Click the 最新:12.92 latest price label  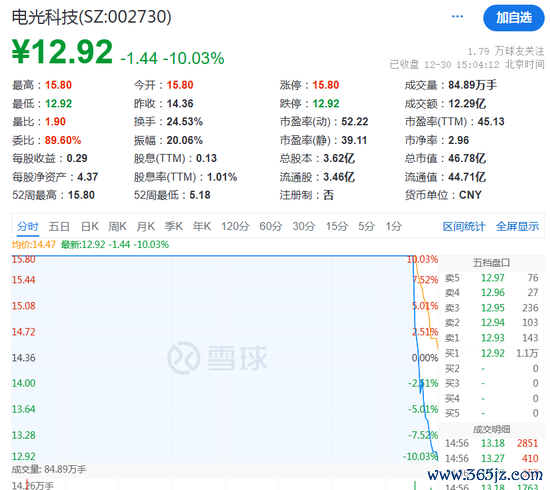115,244
